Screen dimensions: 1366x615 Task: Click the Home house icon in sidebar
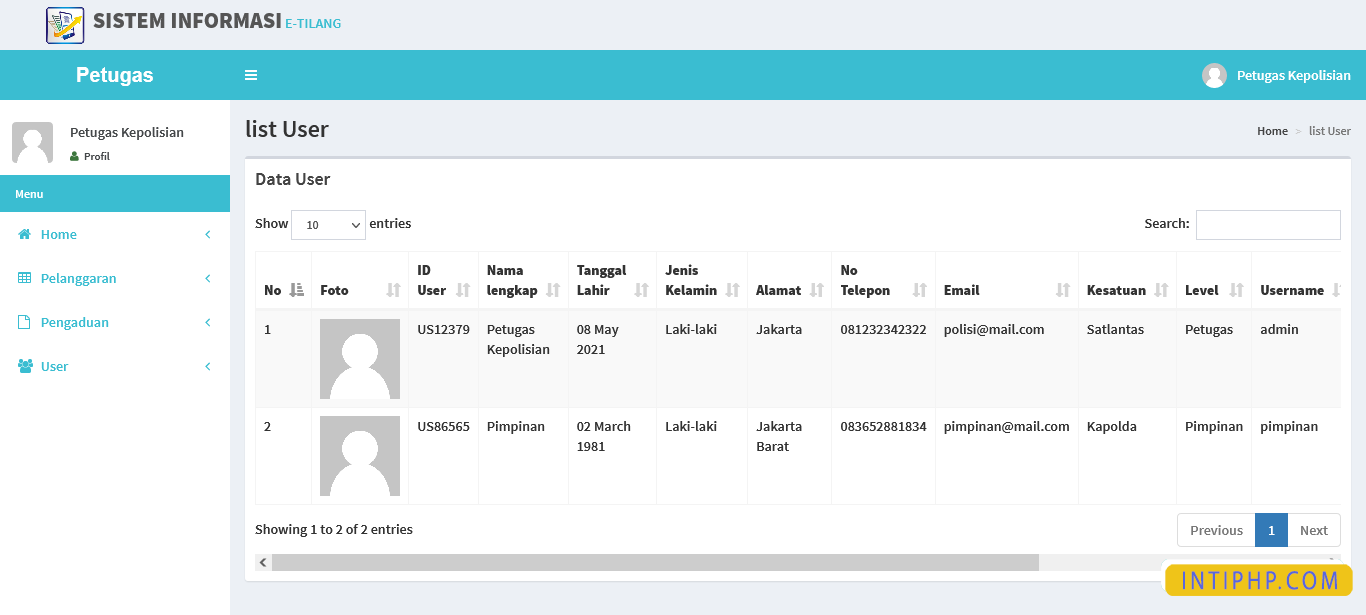click(25, 234)
